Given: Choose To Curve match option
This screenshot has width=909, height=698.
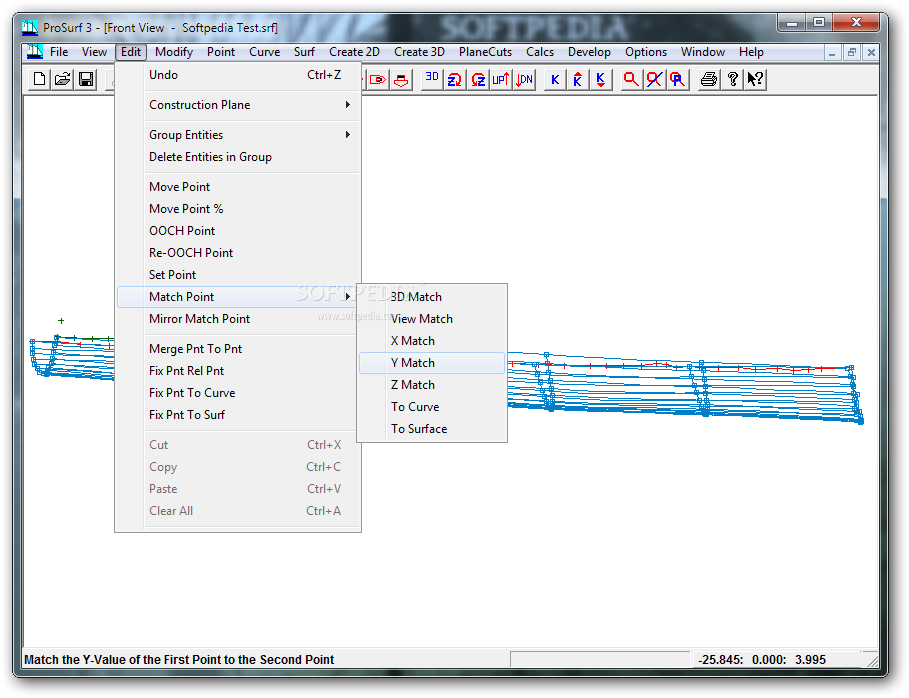Looking at the screenshot, I should coord(432,407).
